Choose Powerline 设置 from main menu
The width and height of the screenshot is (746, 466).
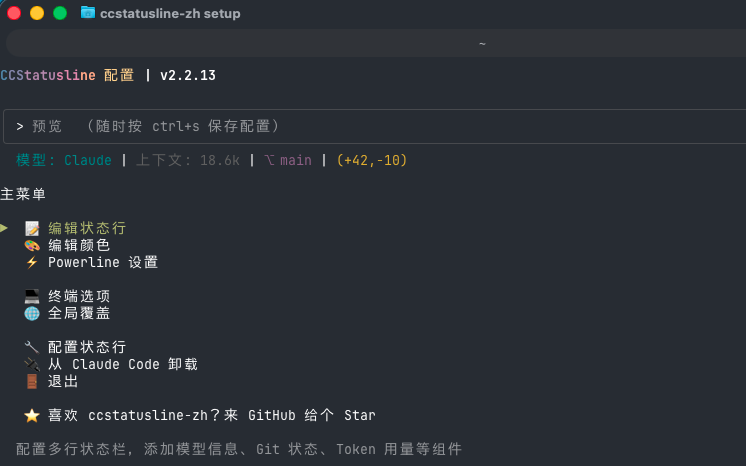103,262
